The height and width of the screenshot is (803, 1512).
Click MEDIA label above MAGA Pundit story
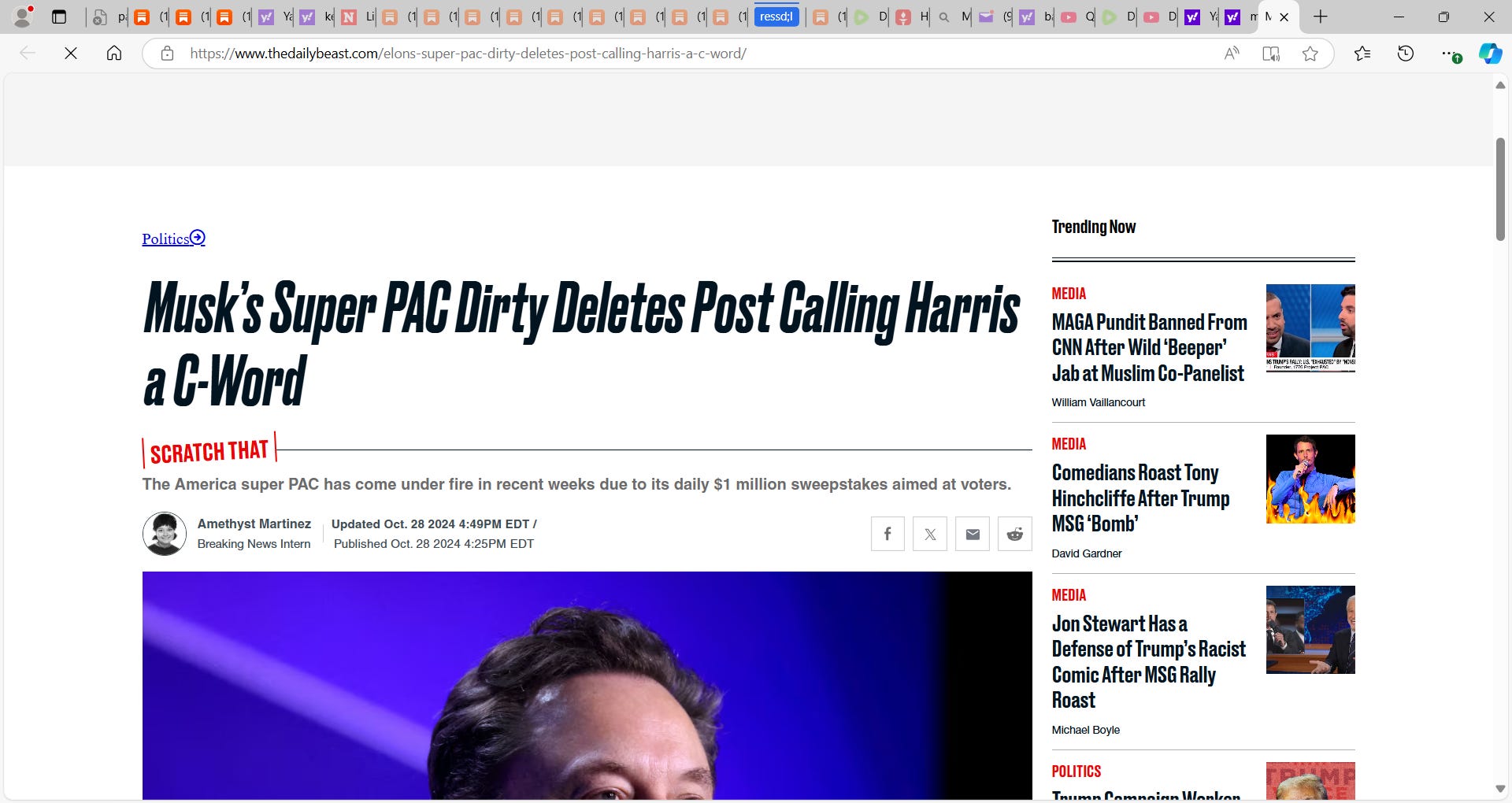pos(1069,294)
